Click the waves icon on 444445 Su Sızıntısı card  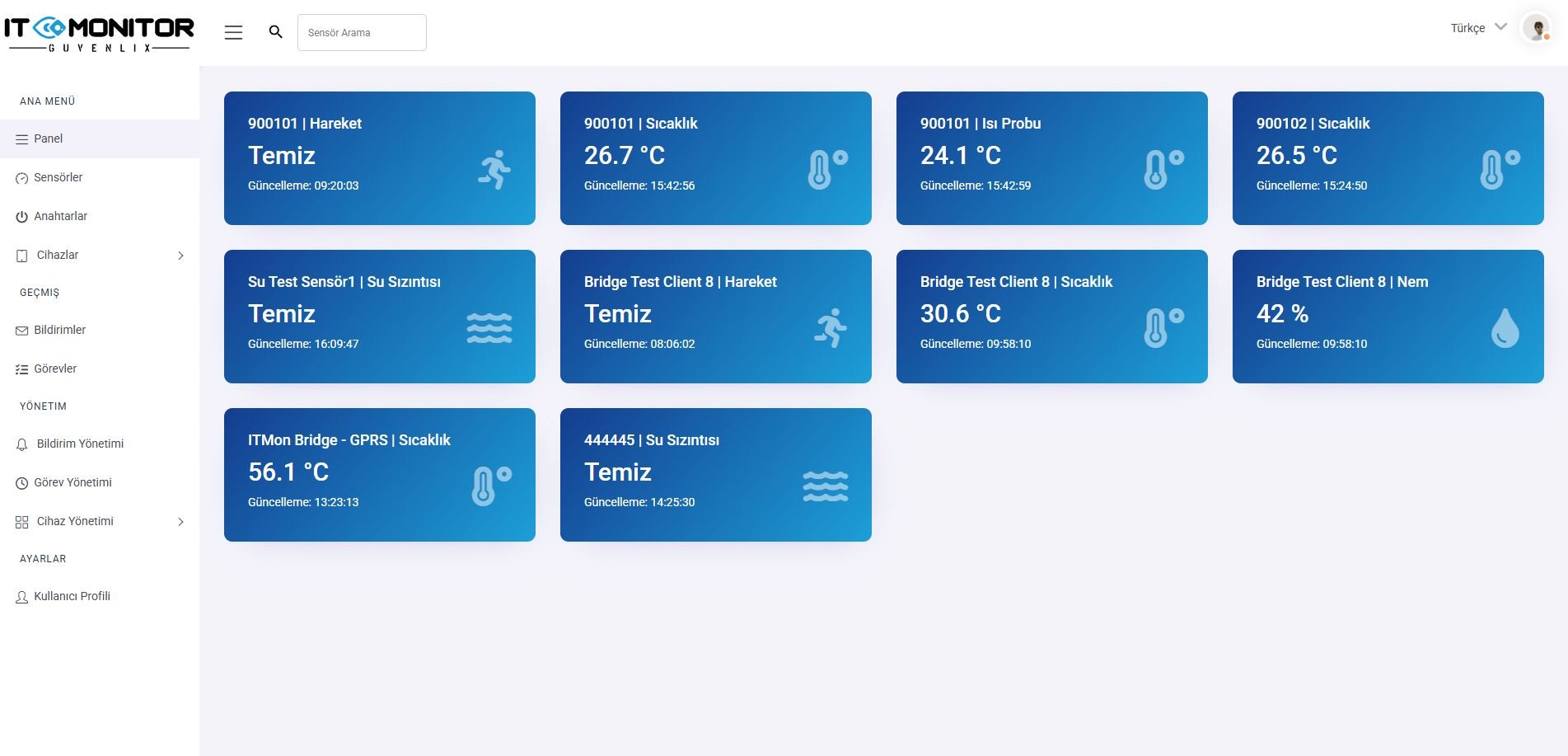coord(825,486)
